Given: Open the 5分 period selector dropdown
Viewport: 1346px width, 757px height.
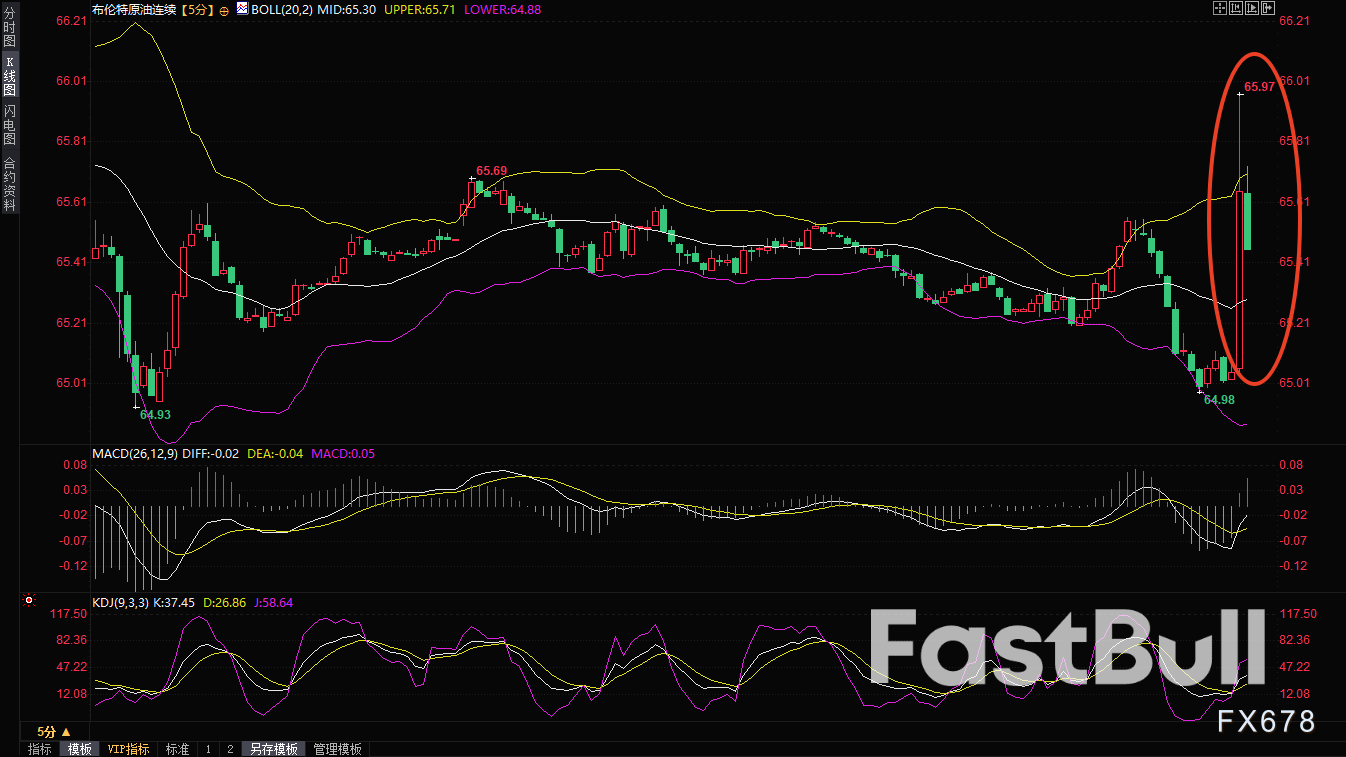Looking at the screenshot, I should click(54, 732).
